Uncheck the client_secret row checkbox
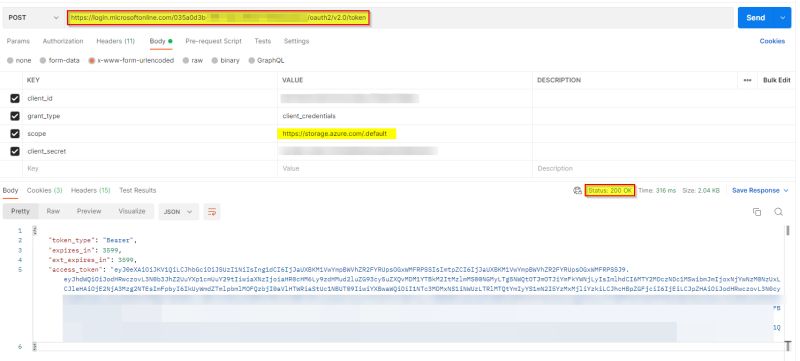Screen dimensions: 800x361 15,151
